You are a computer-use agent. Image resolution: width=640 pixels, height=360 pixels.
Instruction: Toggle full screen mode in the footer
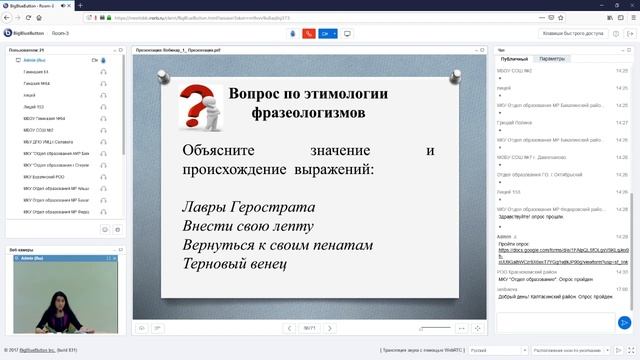[x=631, y=350]
